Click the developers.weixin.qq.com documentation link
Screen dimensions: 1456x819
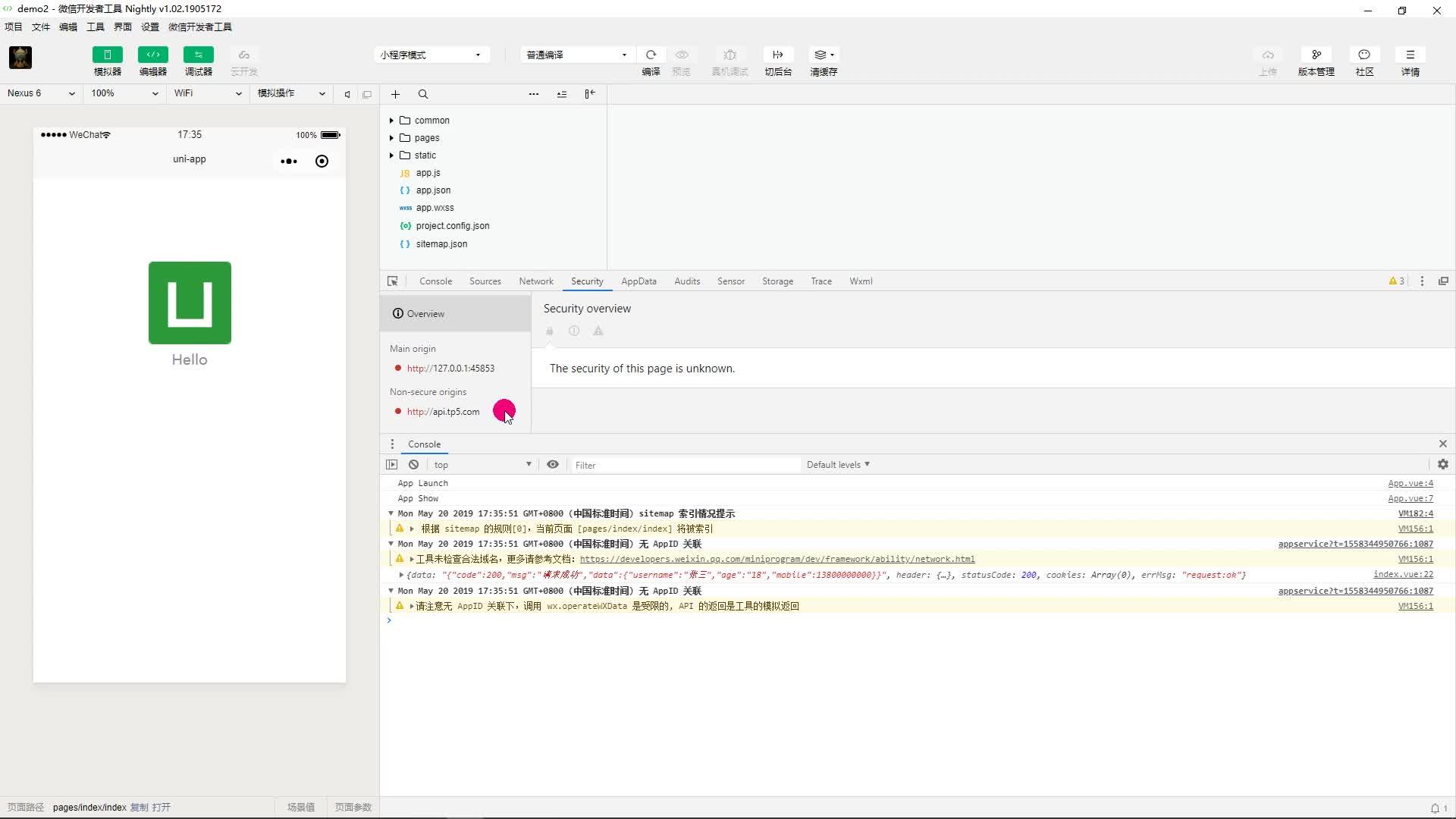[x=778, y=559]
